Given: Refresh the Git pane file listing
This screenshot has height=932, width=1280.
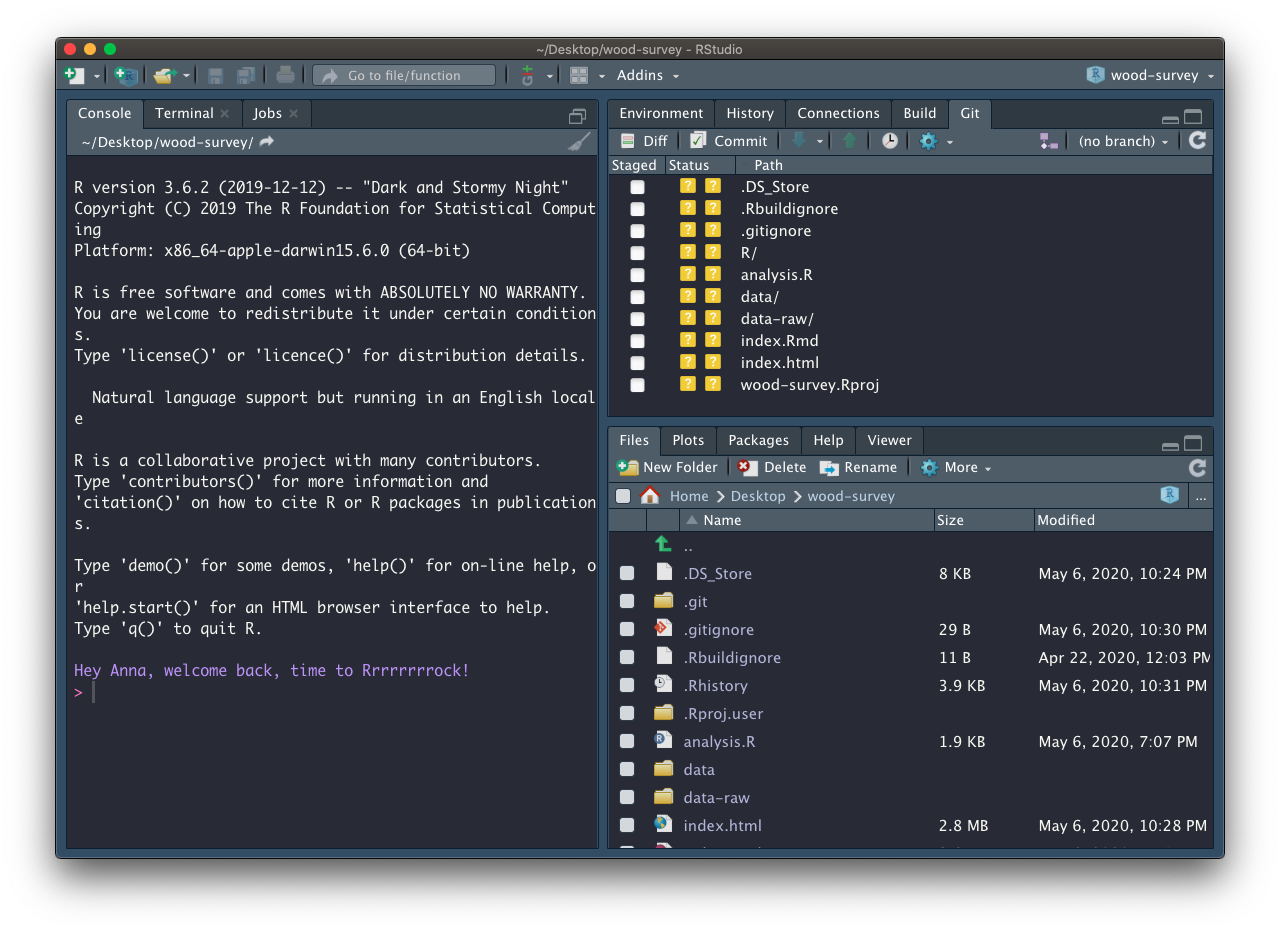Looking at the screenshot, I should click(x=1197, y=141).
